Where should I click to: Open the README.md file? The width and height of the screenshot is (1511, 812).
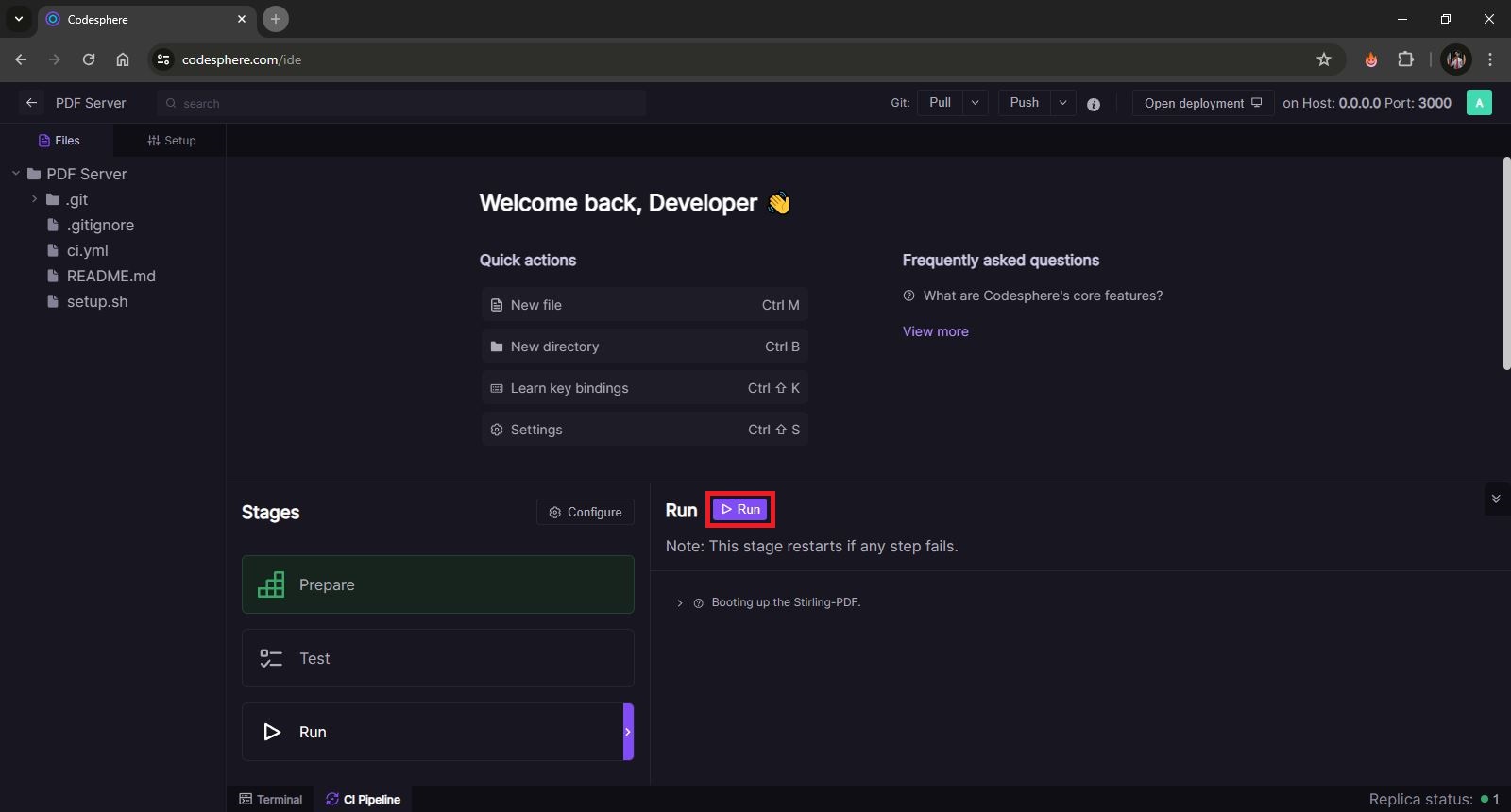tap(102, 276)
